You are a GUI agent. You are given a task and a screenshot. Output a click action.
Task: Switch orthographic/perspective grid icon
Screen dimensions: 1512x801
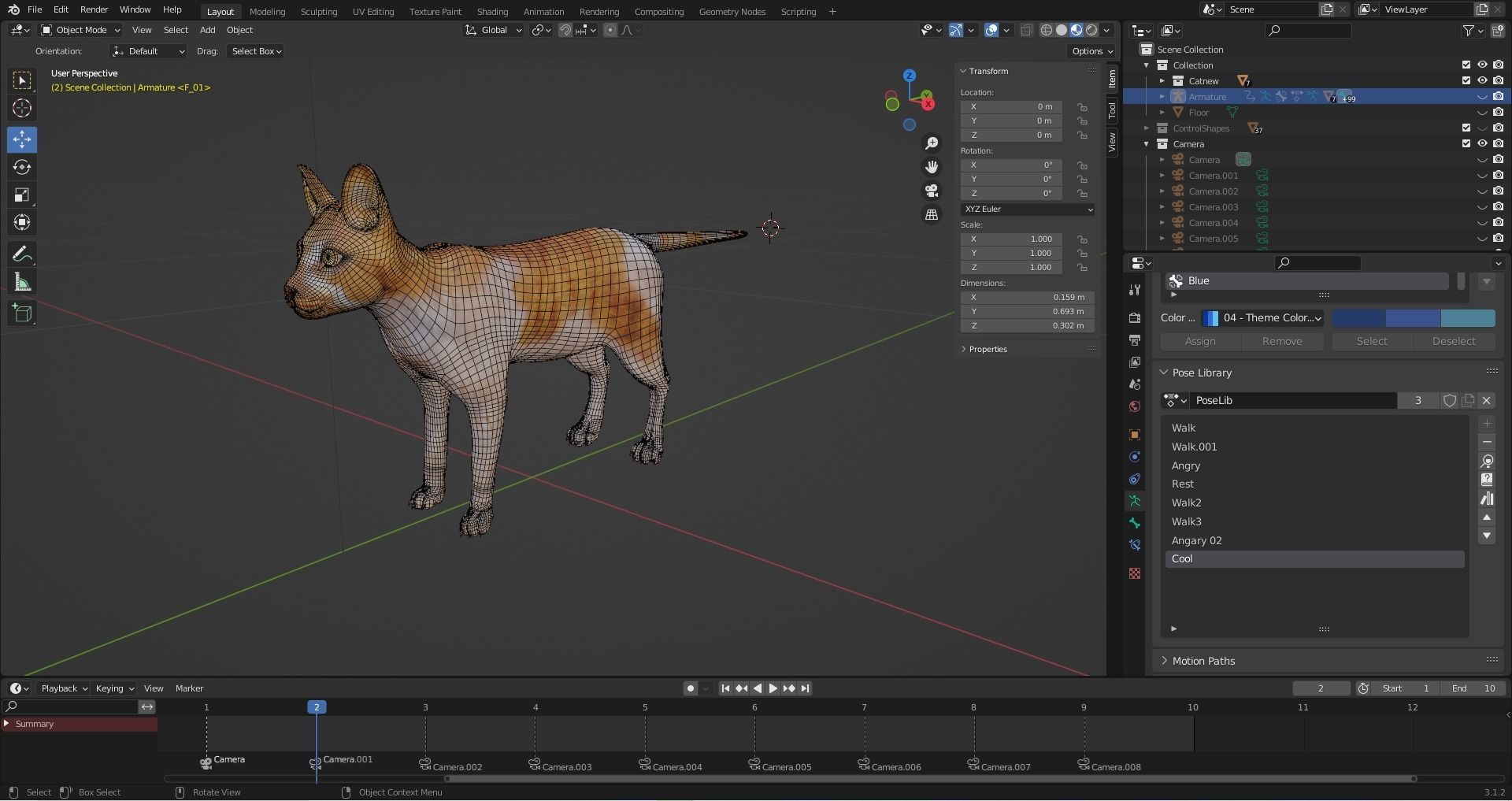click(932, 214)
